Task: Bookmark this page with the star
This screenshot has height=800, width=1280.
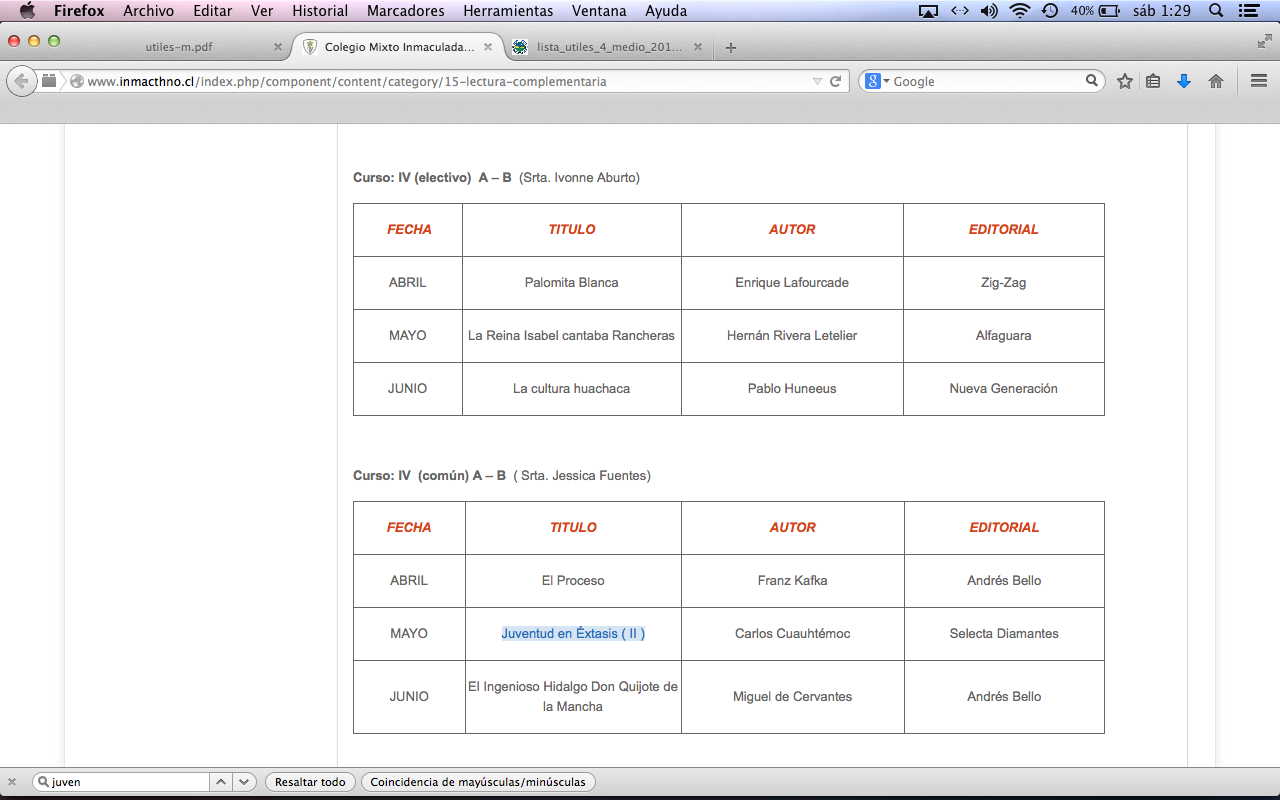Action: point(1125,81)
